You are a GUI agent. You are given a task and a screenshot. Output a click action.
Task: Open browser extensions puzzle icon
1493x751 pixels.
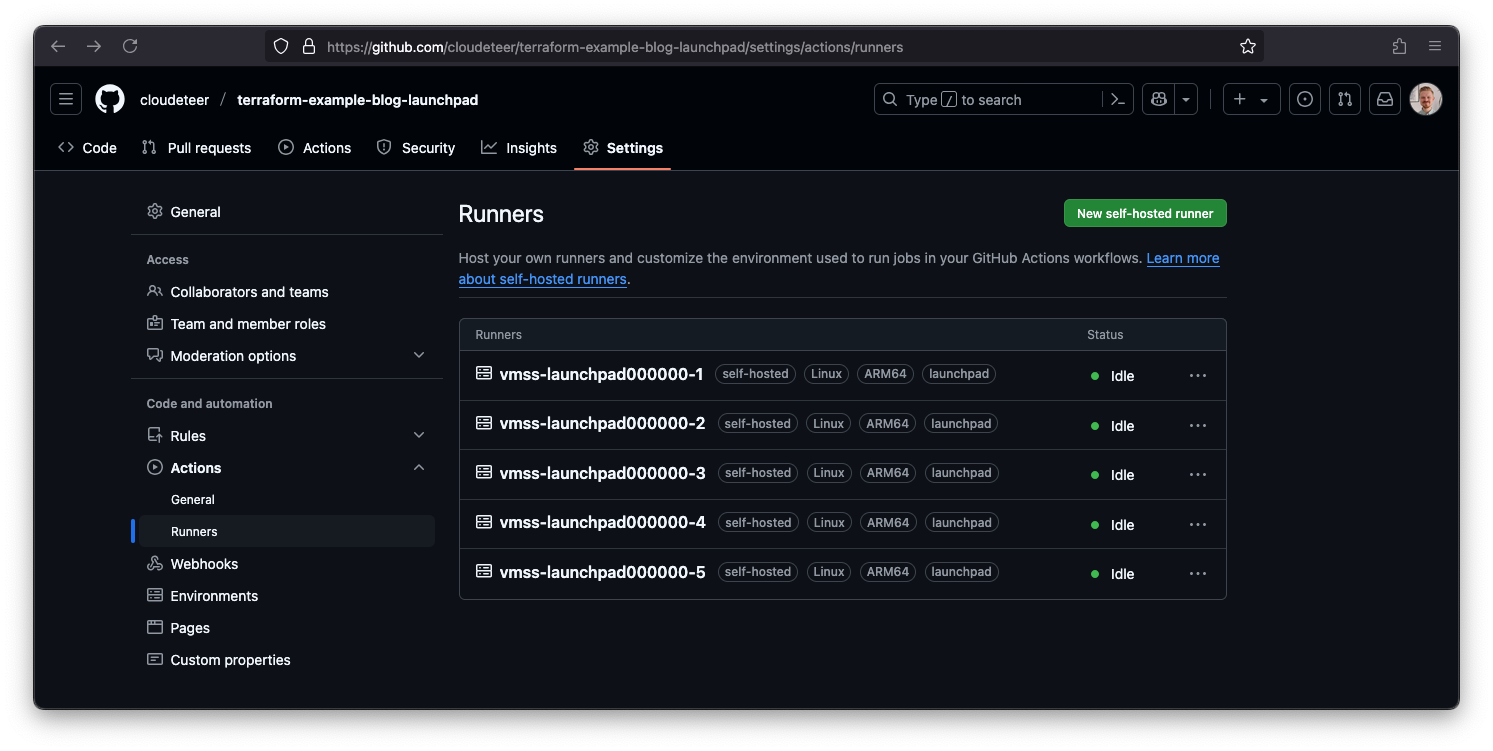click(x=1399, y=46)
